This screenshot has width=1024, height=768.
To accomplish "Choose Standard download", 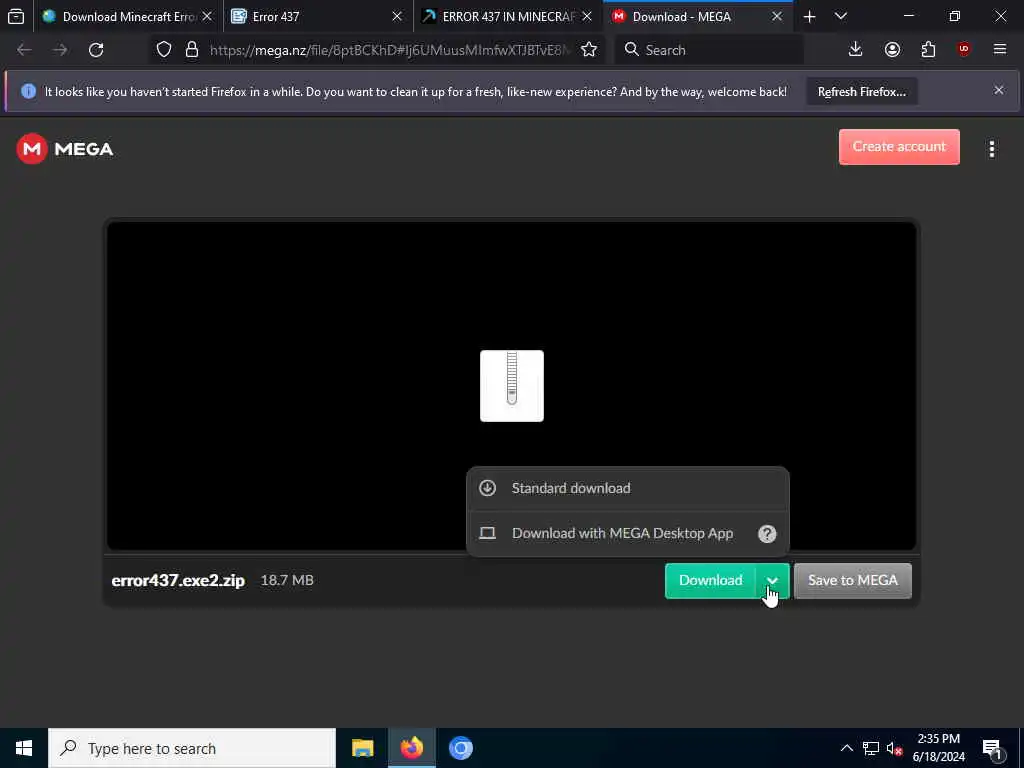I will click(x=628, y=488).
